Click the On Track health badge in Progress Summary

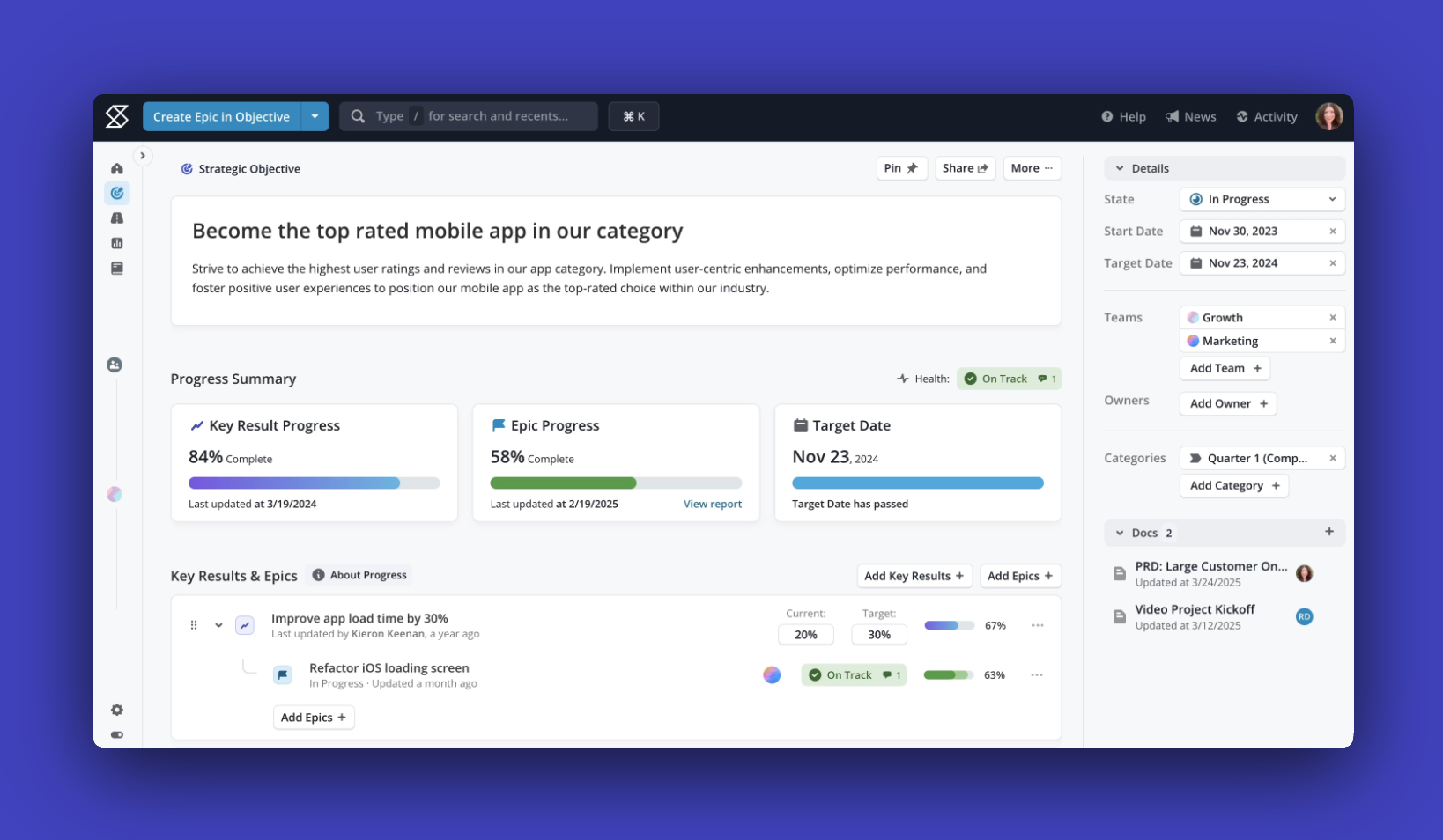(1009, 379)
